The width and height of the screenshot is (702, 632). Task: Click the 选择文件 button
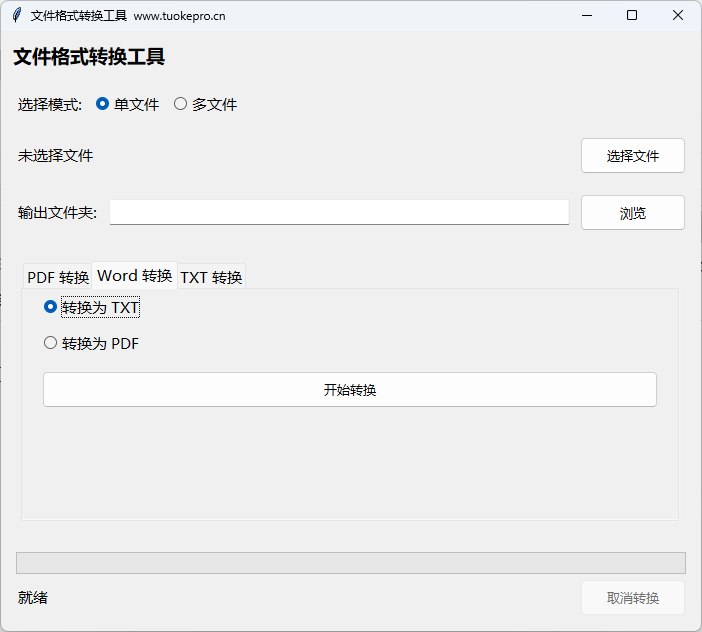pos(633,156)
